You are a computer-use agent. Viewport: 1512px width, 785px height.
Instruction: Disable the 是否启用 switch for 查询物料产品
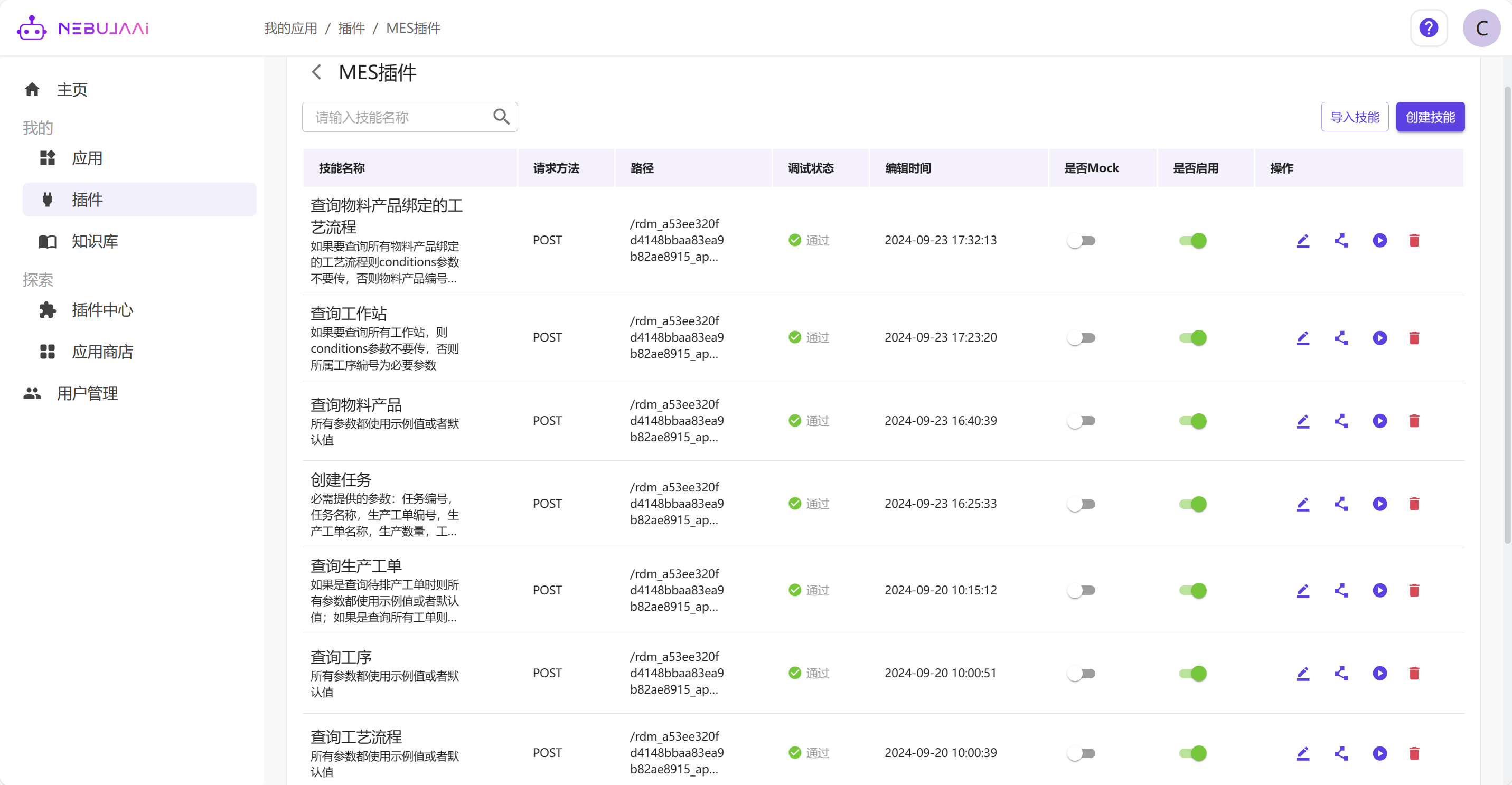coord(1192,421)
